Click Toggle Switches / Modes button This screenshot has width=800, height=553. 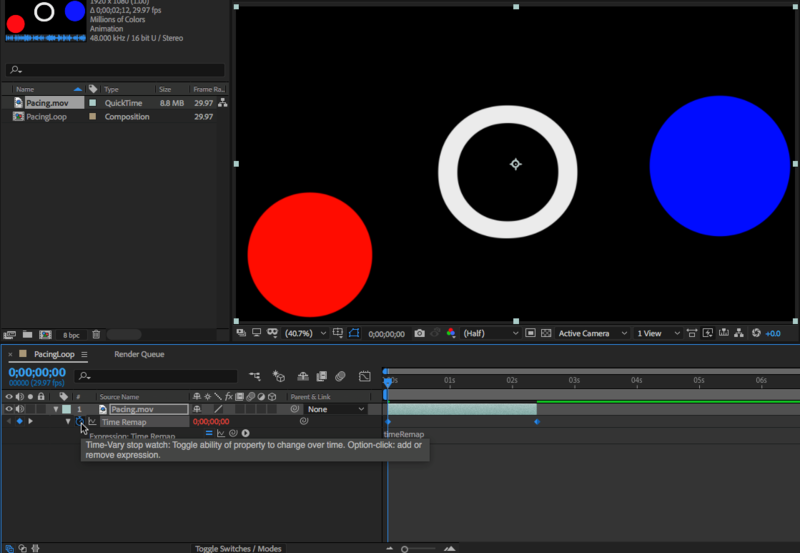(238, 548)
